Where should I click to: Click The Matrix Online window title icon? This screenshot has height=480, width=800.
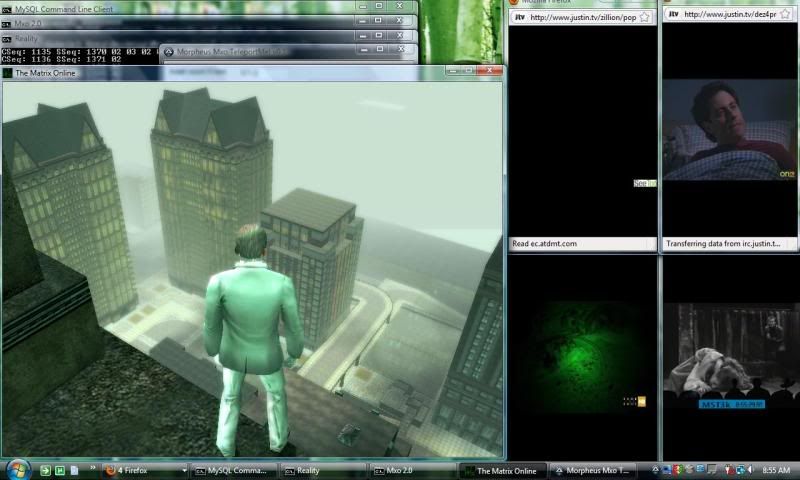click(8, 73)
